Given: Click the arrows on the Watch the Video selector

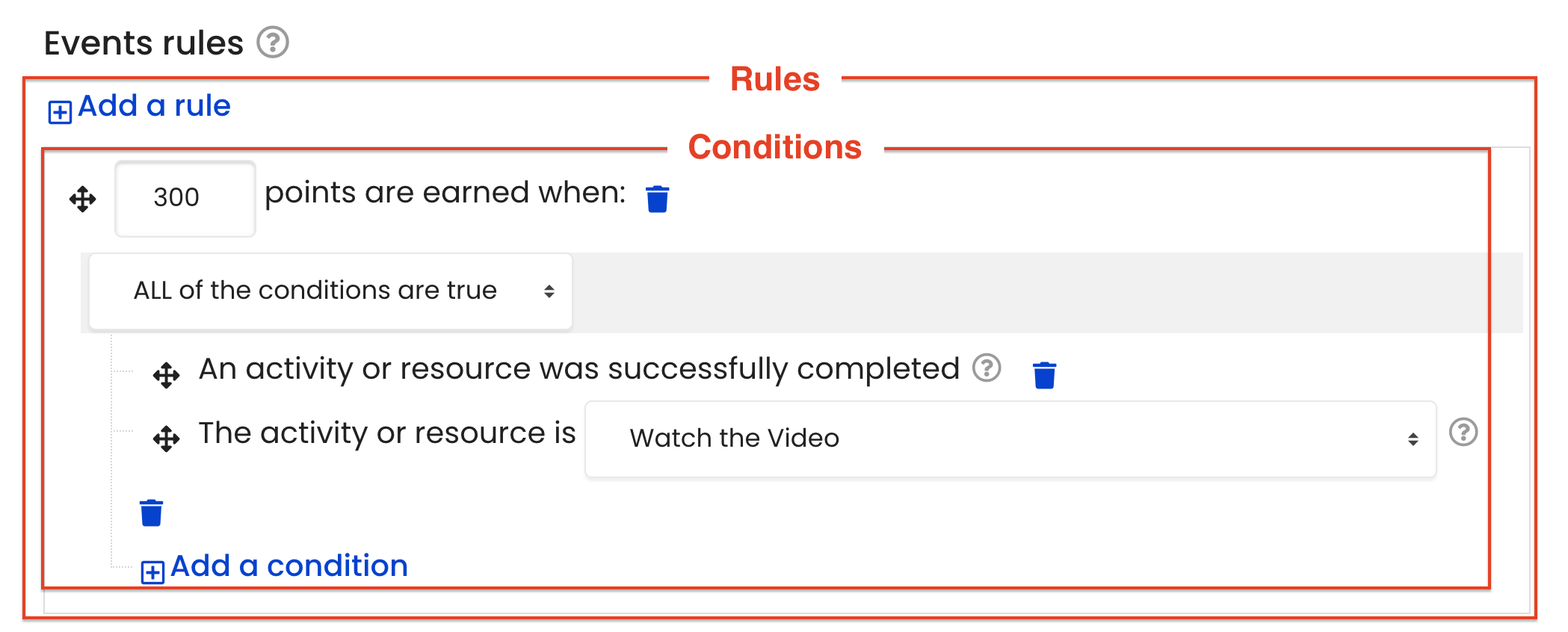Looking at the screenshot, I should click(1413, 439).
